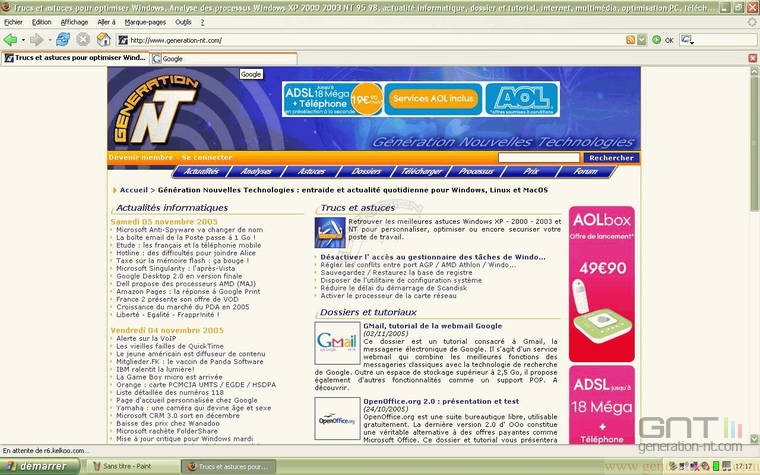The width and height of the screenshot is (760, 475).
Task: Open the ? help menu
Action: click(202, 22)
